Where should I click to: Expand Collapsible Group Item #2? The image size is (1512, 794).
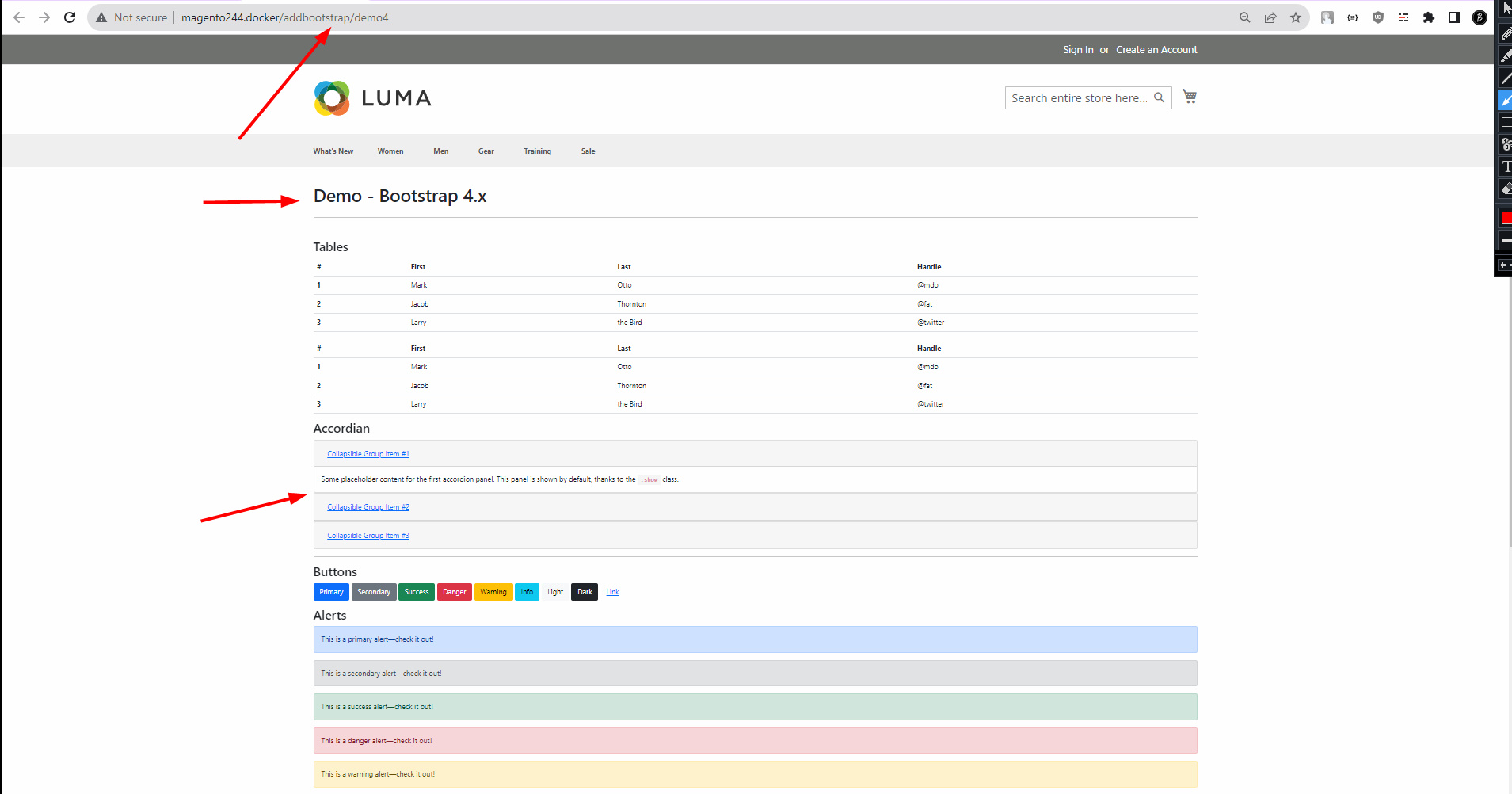pos(368,506)
